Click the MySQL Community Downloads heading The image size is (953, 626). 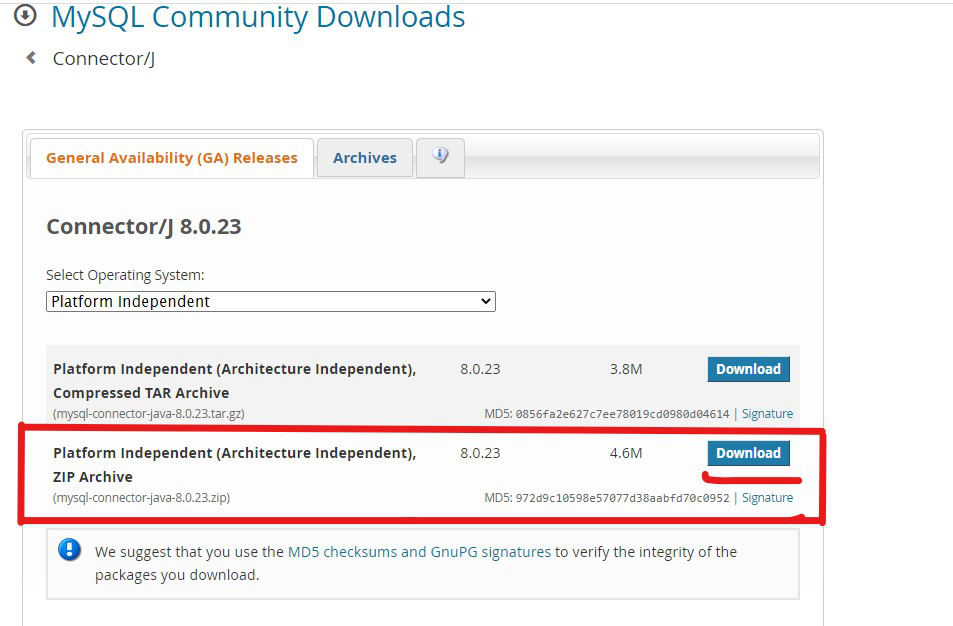pyautogui.click(x=258, y=16)
